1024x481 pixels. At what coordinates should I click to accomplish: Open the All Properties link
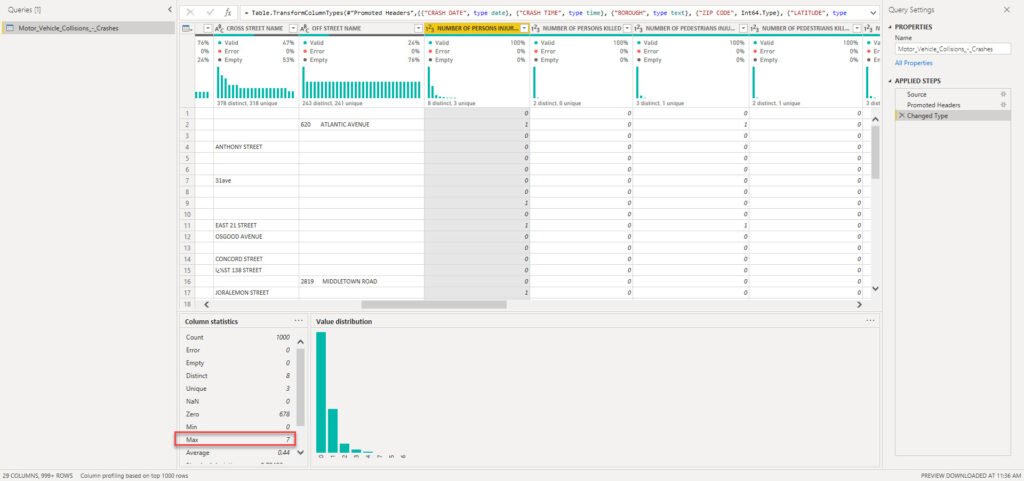(x=913, y=63)
